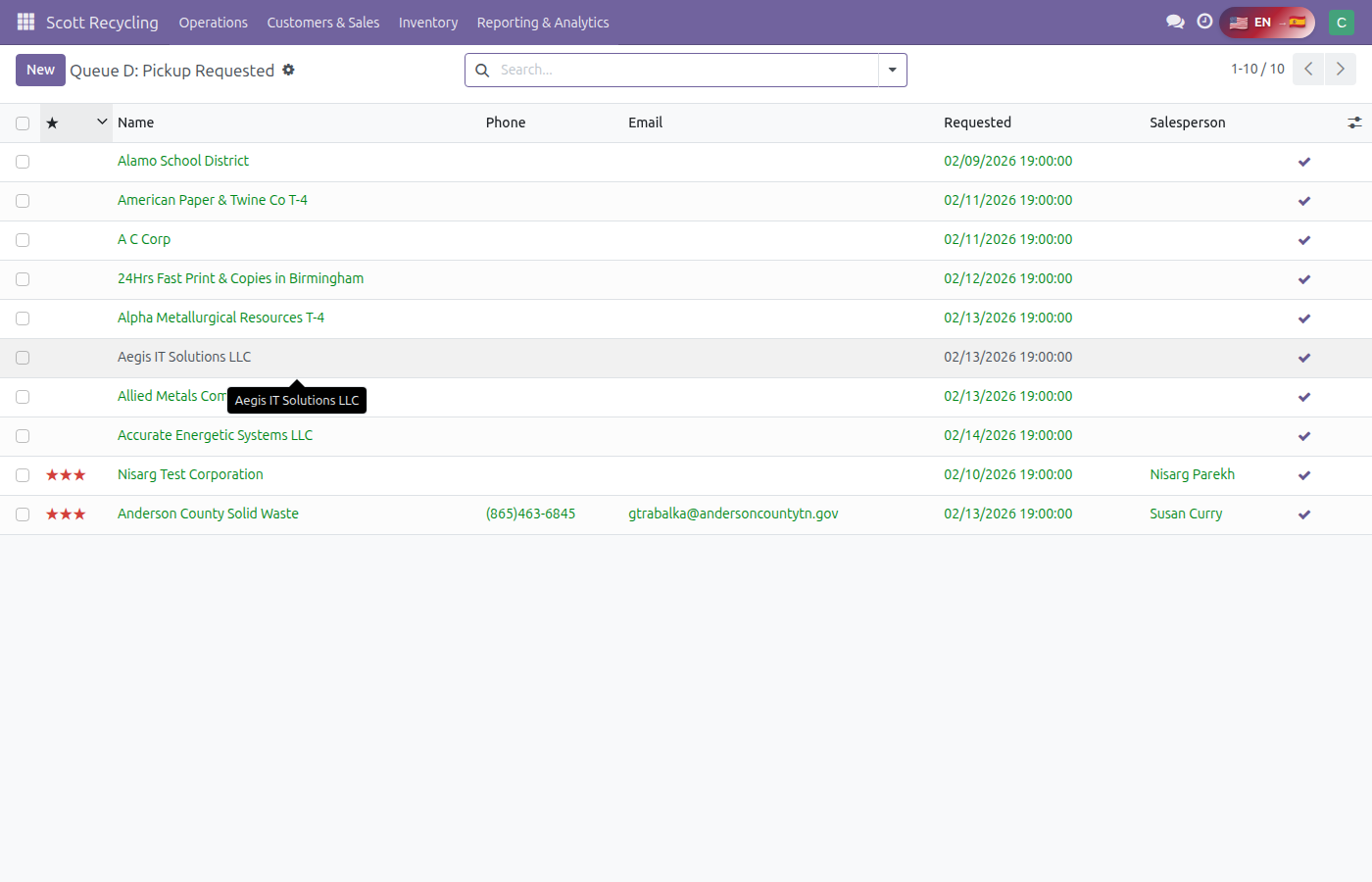Click salesperson Susan Curry
This screenshot has height=882, width=1372.
pos(1186,514)
